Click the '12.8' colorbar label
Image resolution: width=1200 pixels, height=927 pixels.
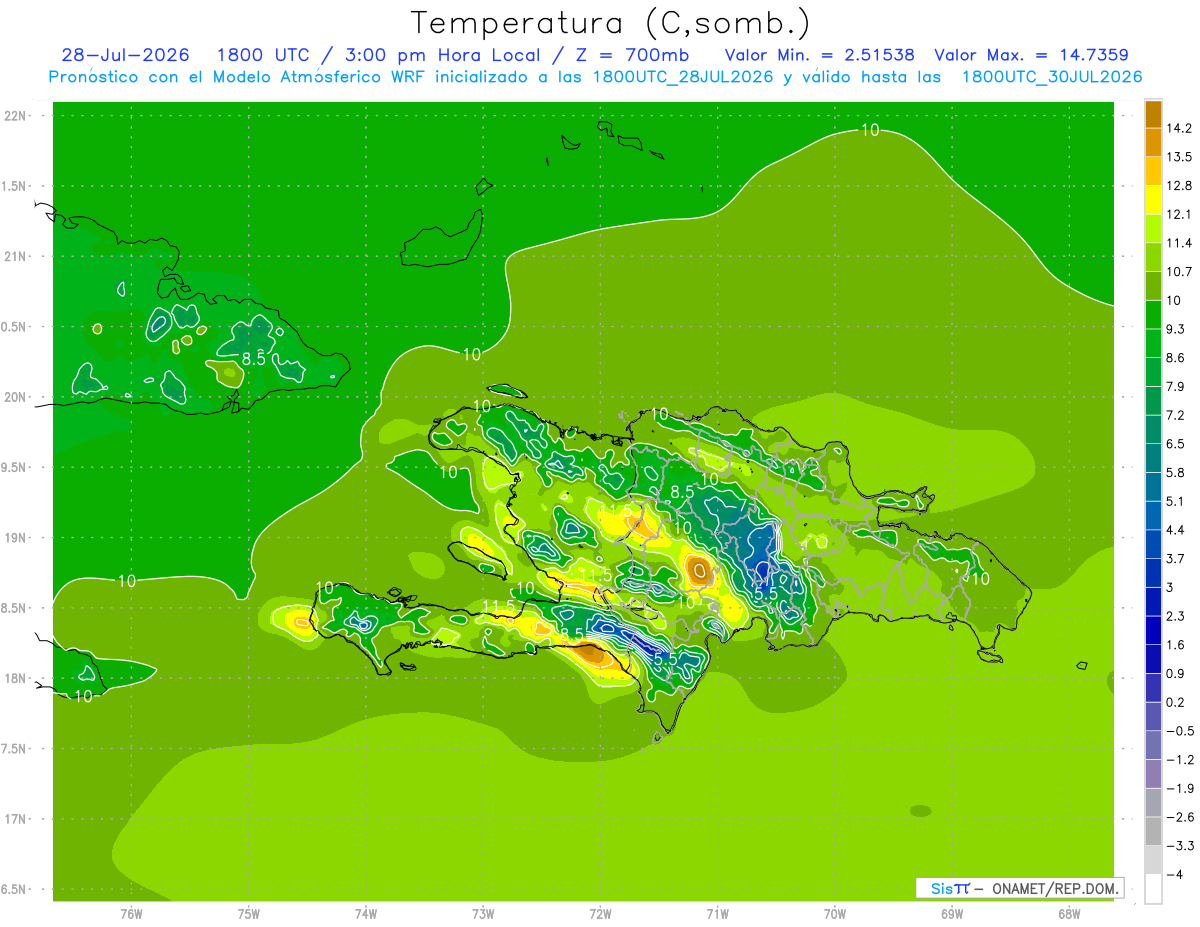[x=1179, y=186]
